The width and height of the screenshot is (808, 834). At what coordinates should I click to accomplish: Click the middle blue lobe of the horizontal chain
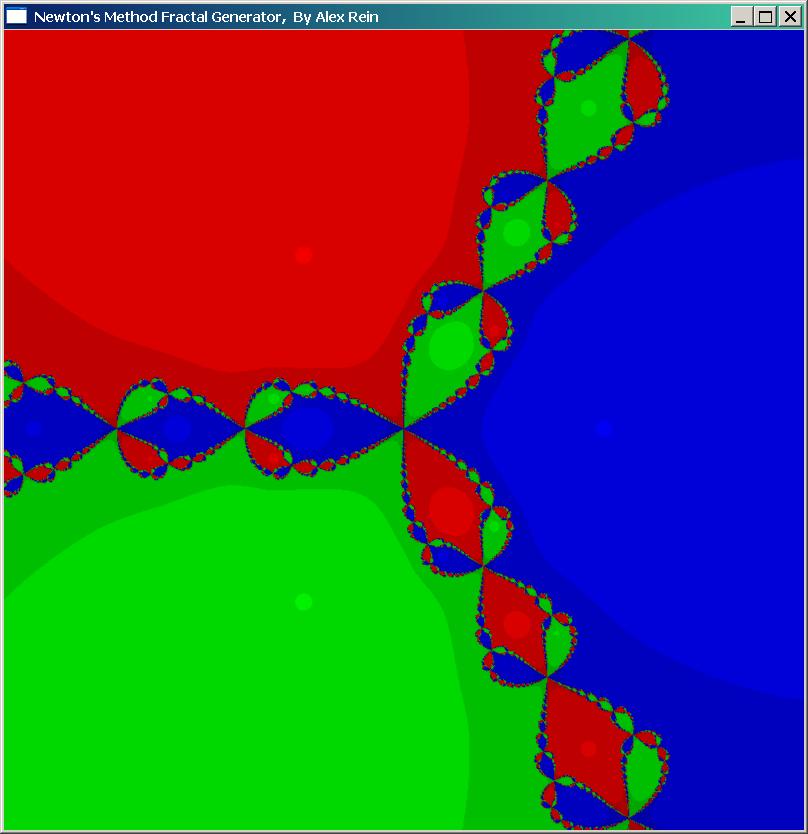click(177, 429)
